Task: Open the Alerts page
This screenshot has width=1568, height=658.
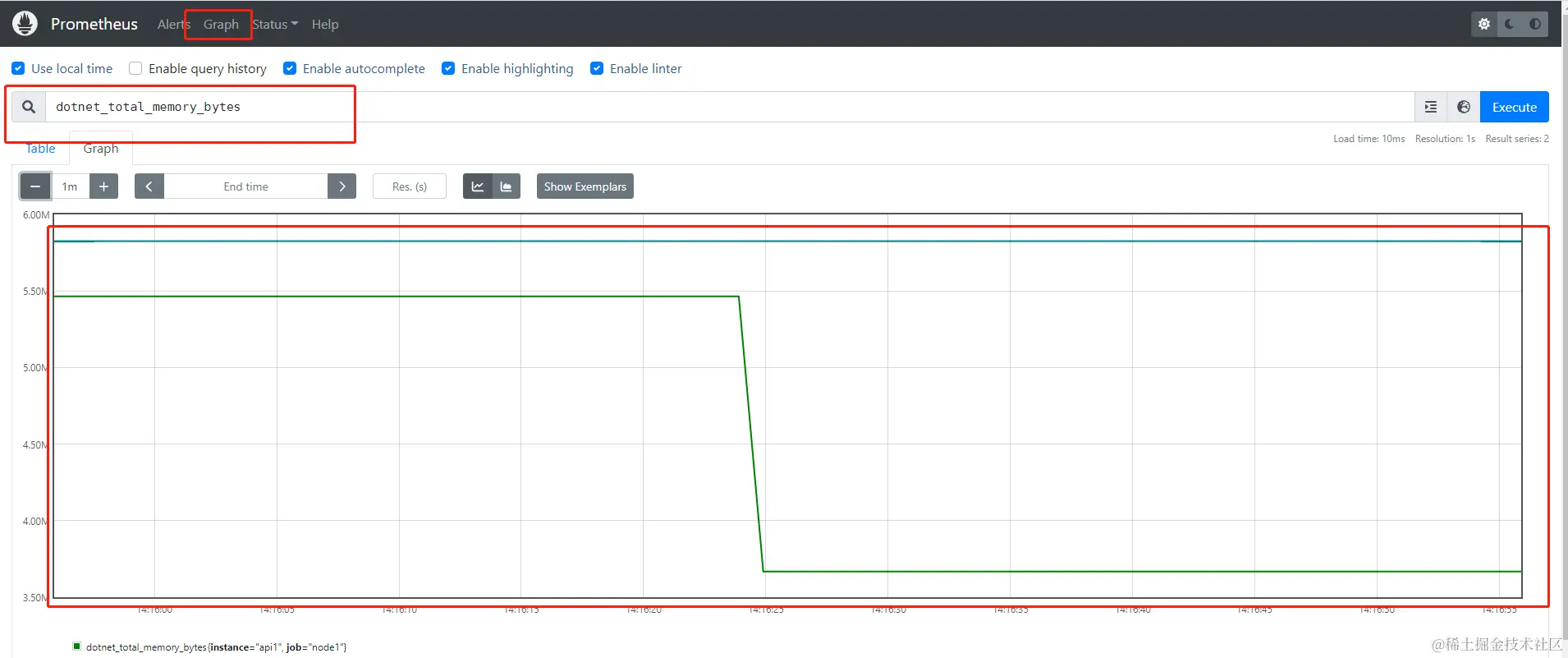Action: [173, 25]
